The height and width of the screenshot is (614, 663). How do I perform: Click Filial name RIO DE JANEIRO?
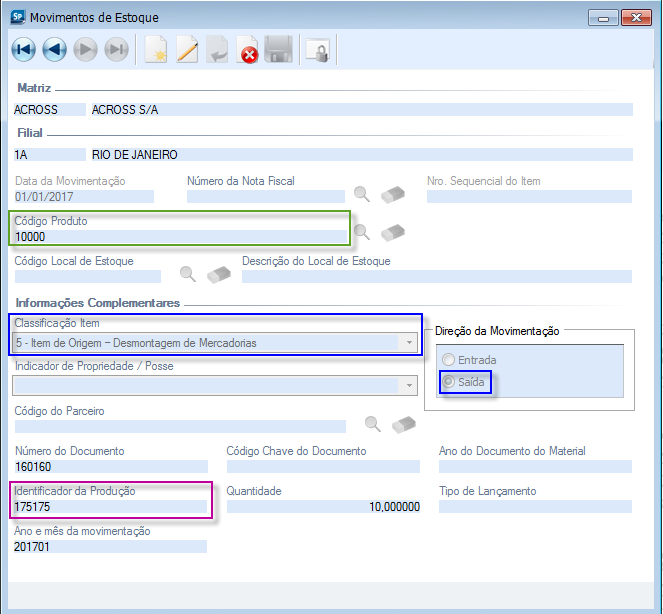point(362,154)
